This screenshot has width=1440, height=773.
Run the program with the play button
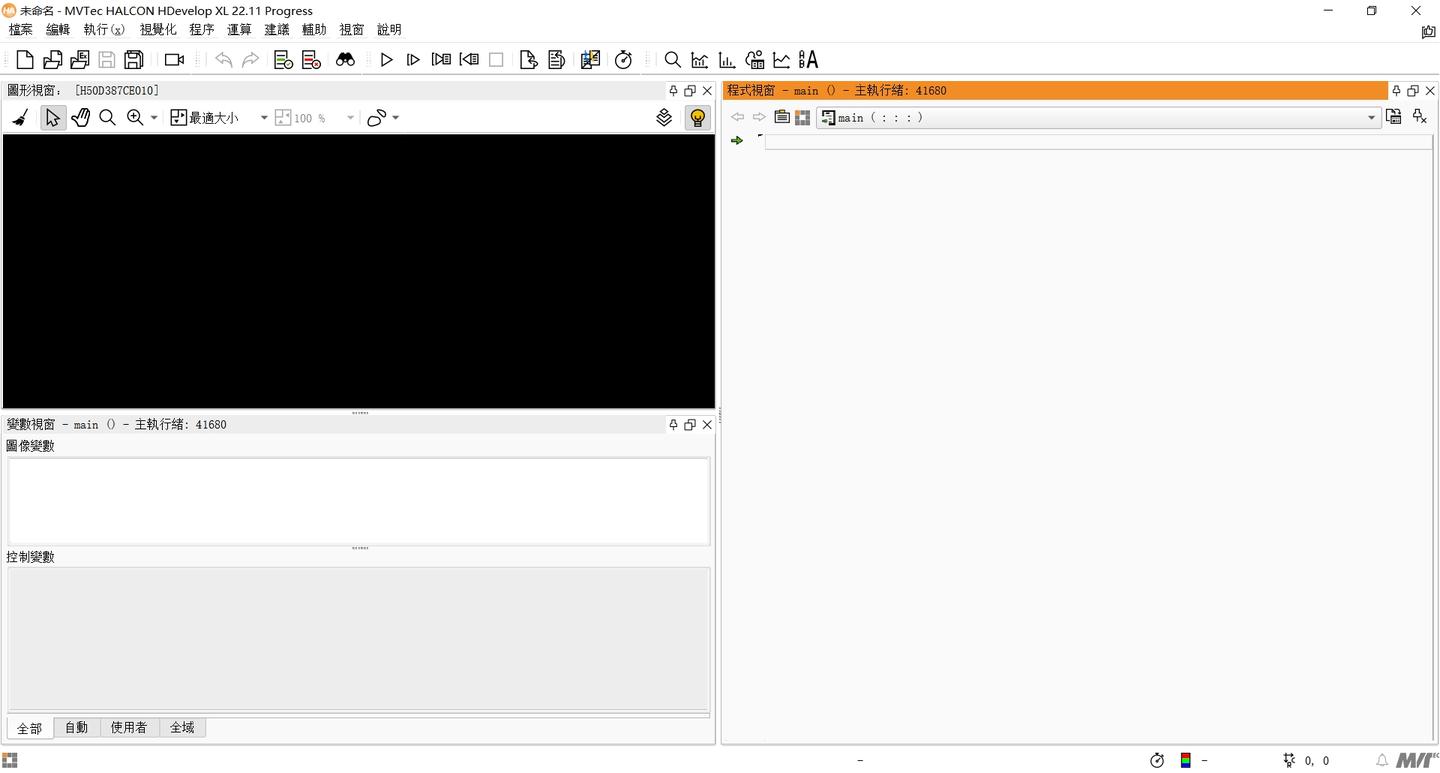click(x=386, y=60)
